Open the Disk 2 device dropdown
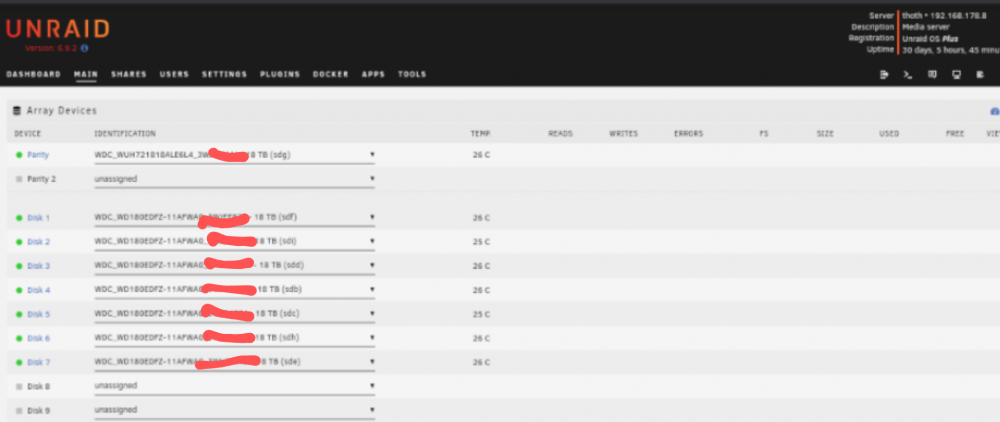1000x422 pixels. click(234, 242)
